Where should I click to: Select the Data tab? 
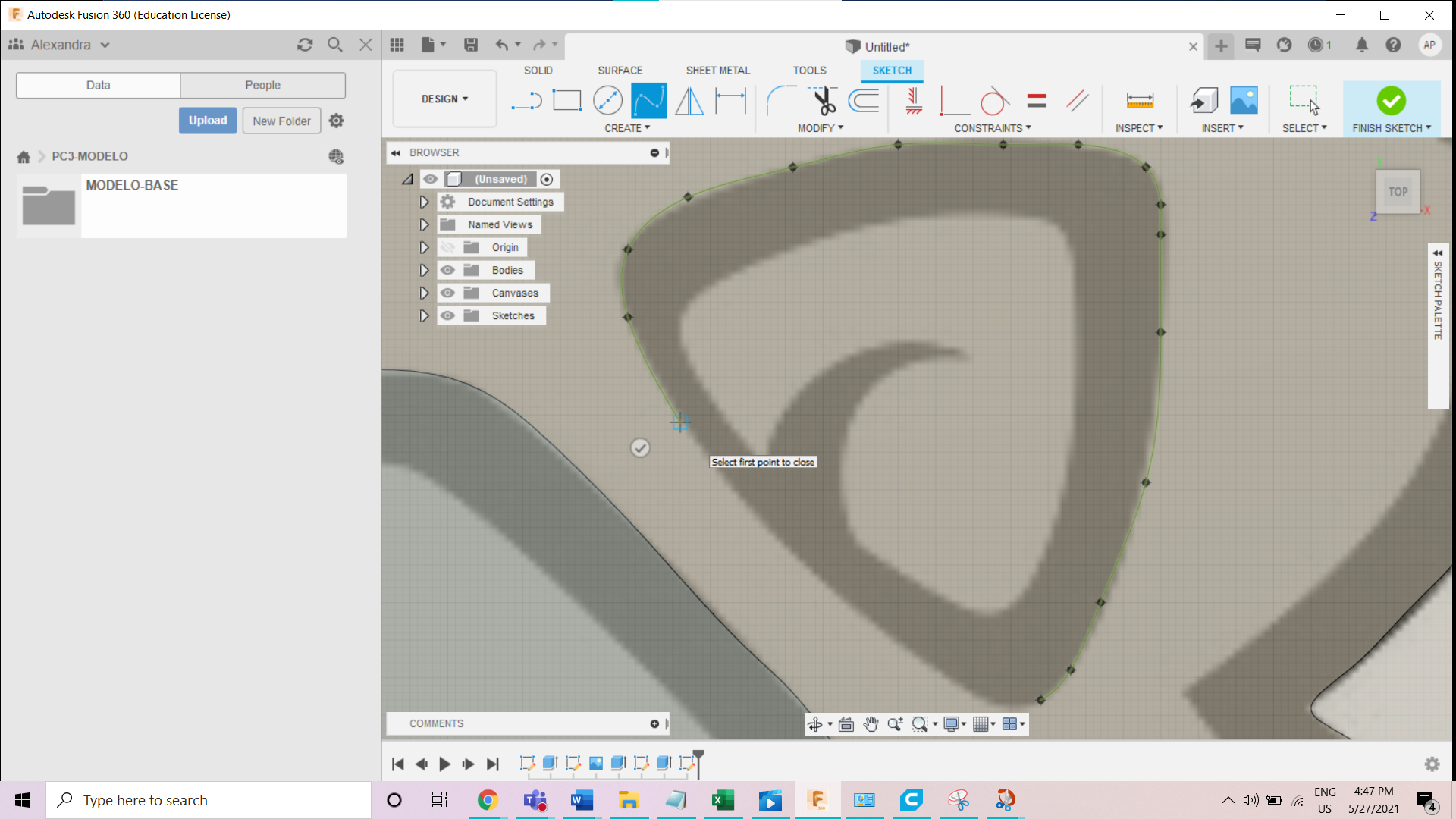pos(98,85)
